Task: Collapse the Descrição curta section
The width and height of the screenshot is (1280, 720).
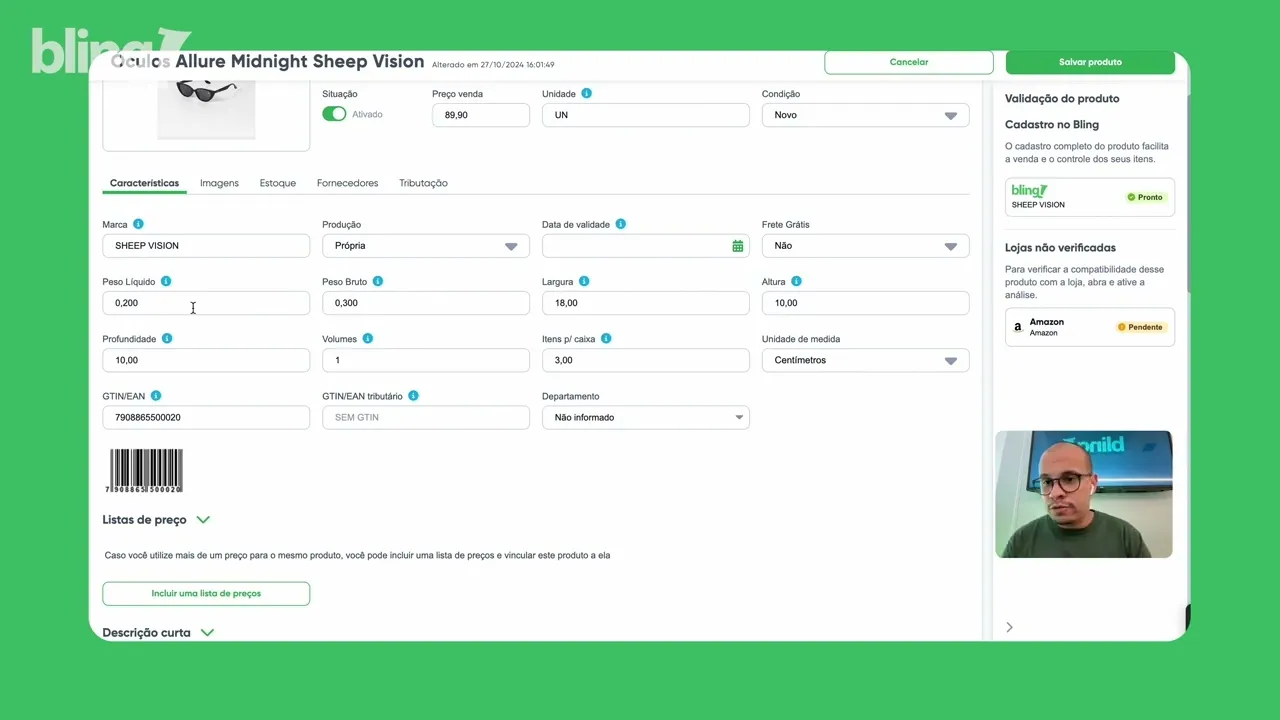Action: pos(207,633)
